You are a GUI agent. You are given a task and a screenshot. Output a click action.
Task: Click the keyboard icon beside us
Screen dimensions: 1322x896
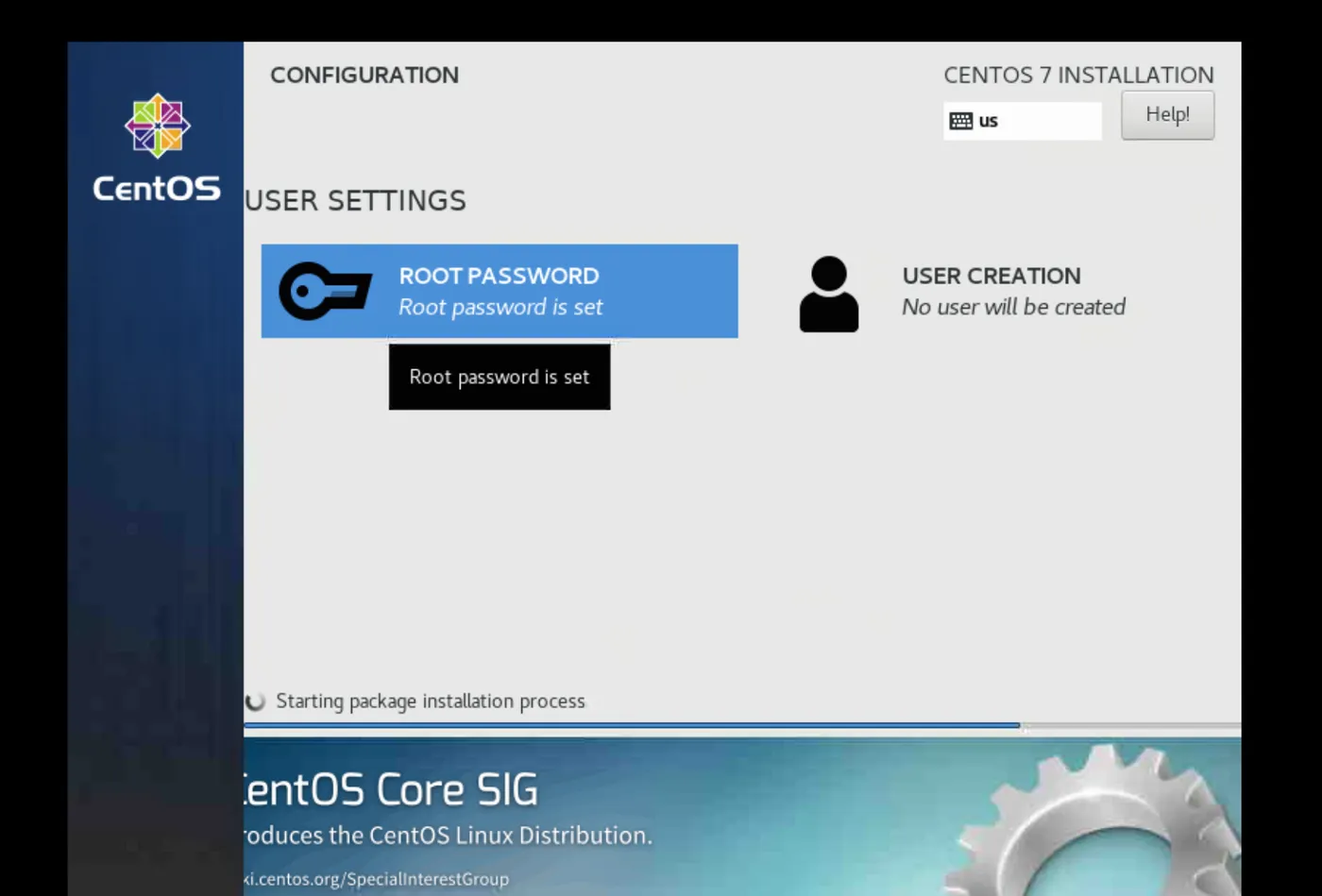point(961,121)
